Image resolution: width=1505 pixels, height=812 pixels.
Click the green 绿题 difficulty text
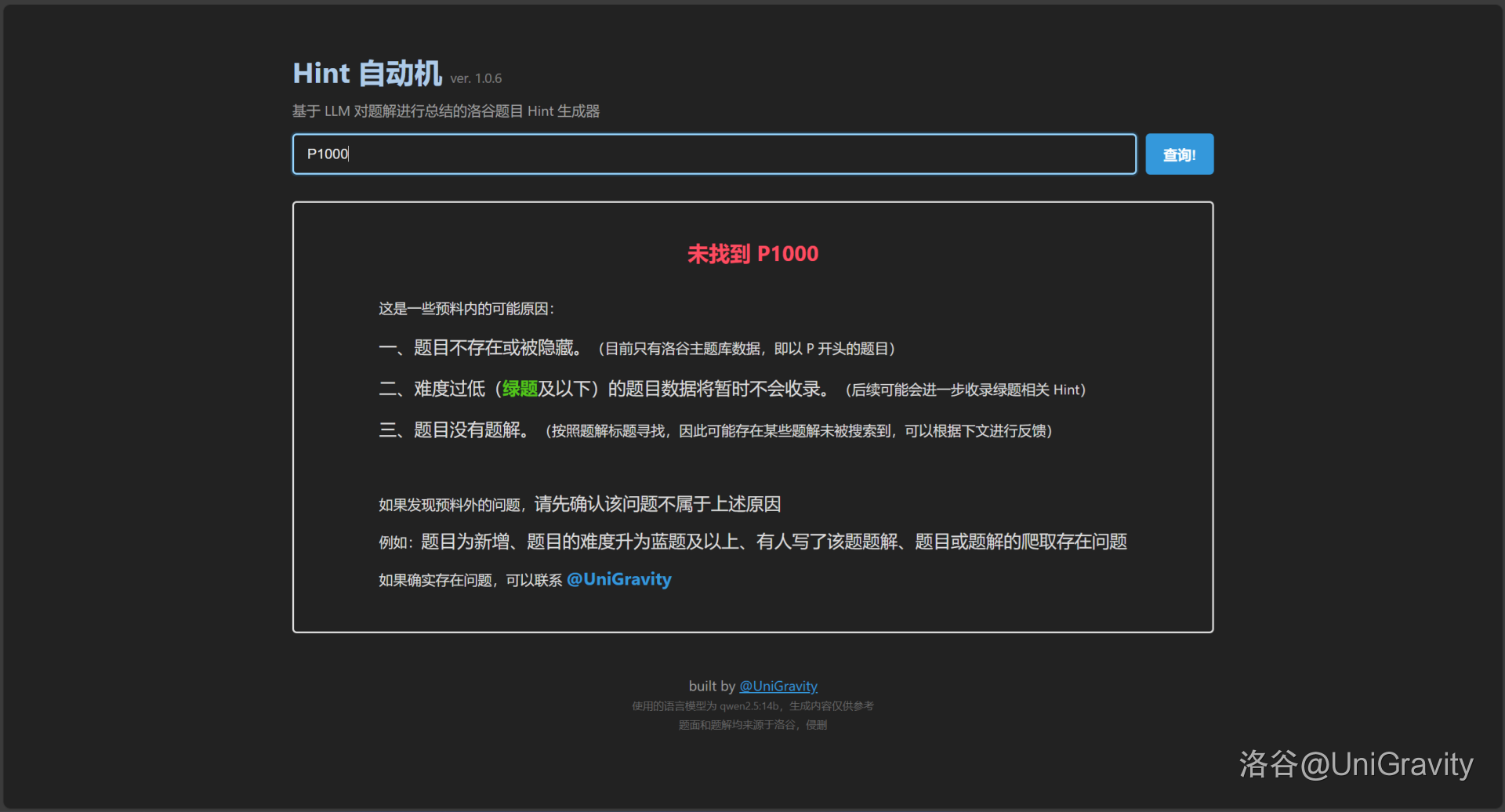point(520,389)
